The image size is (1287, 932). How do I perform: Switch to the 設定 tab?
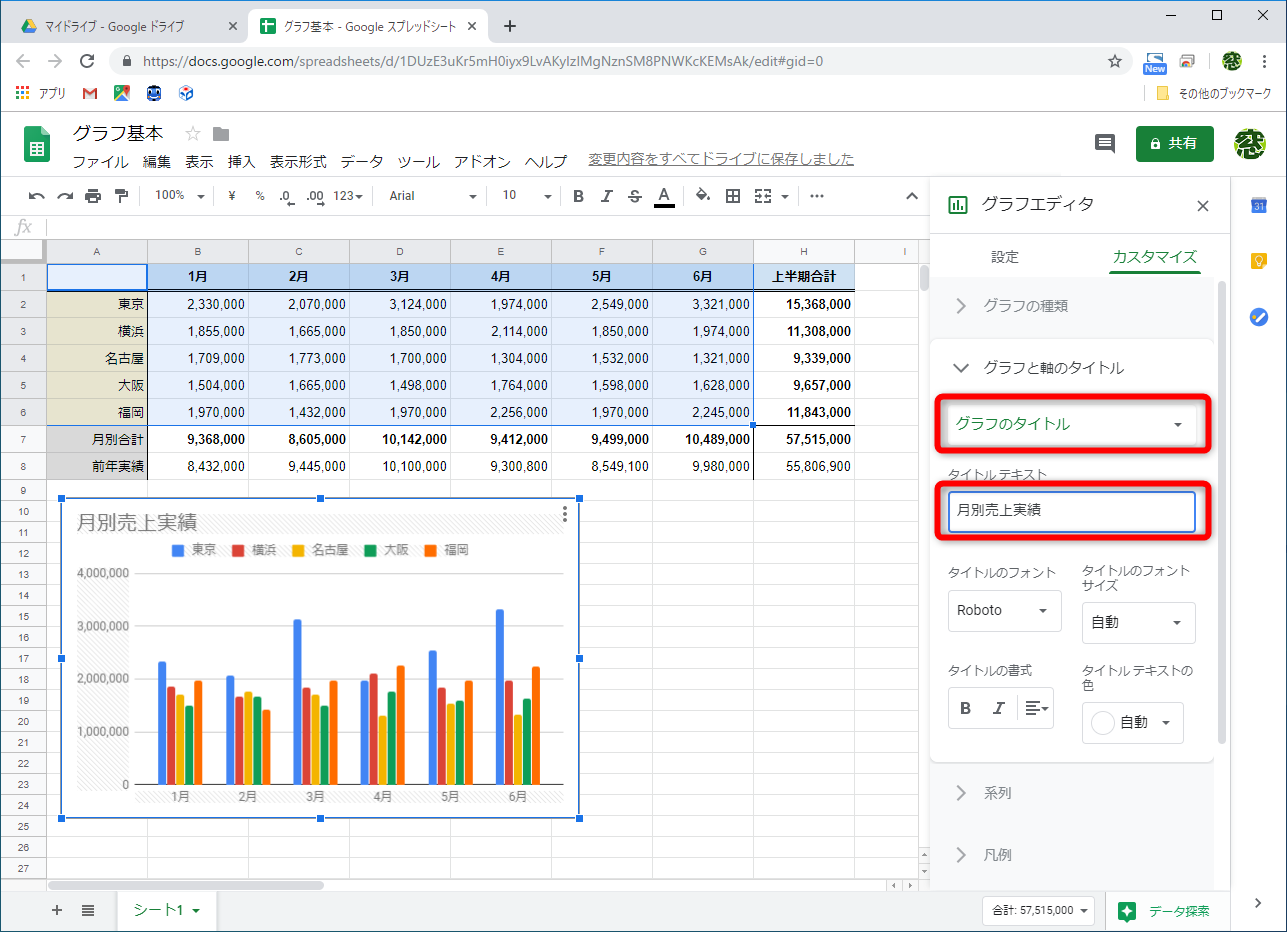point(1004,257)
